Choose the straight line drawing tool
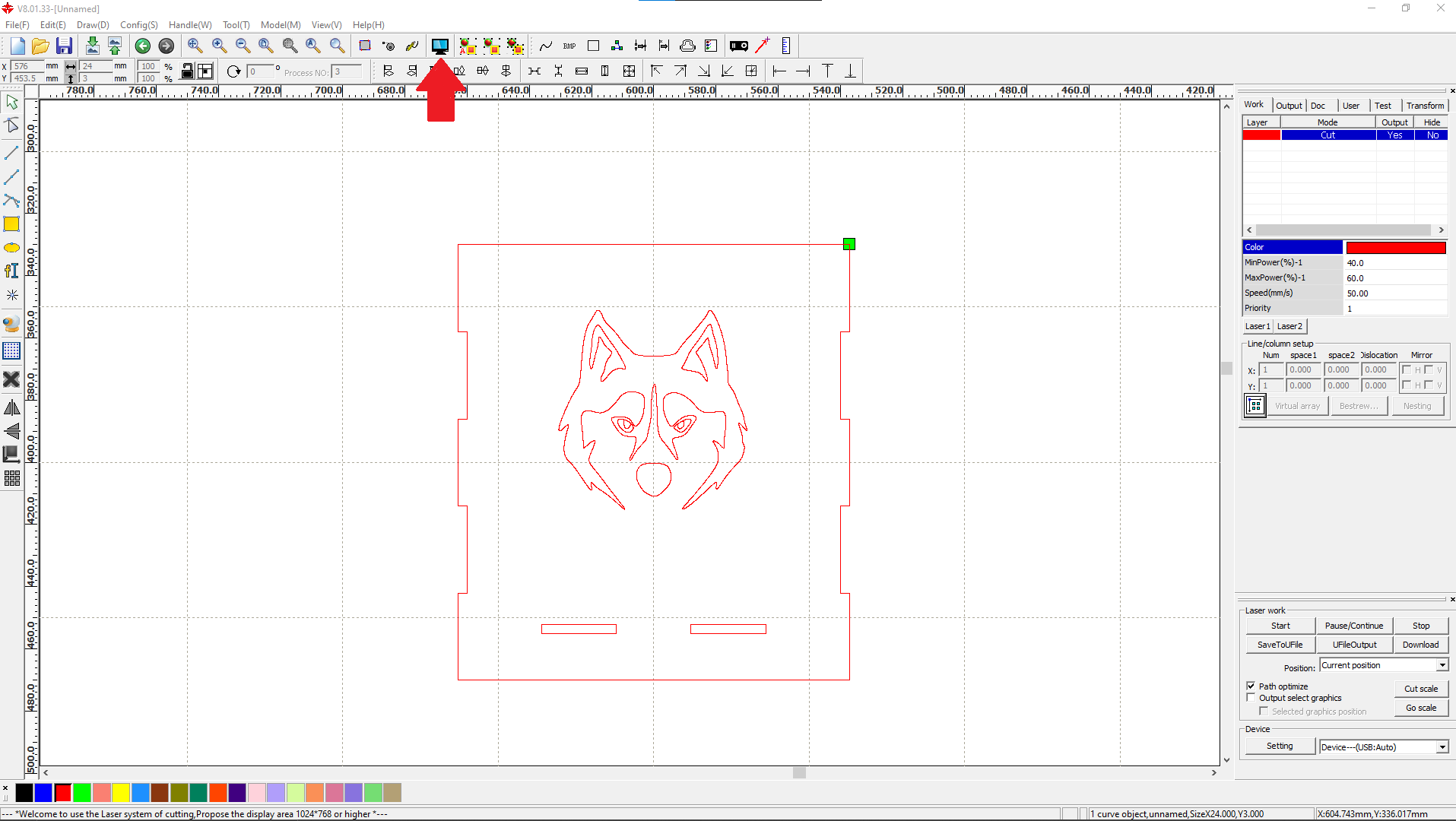The height and width of the screenshot is (821, 1456). point(11,153)
